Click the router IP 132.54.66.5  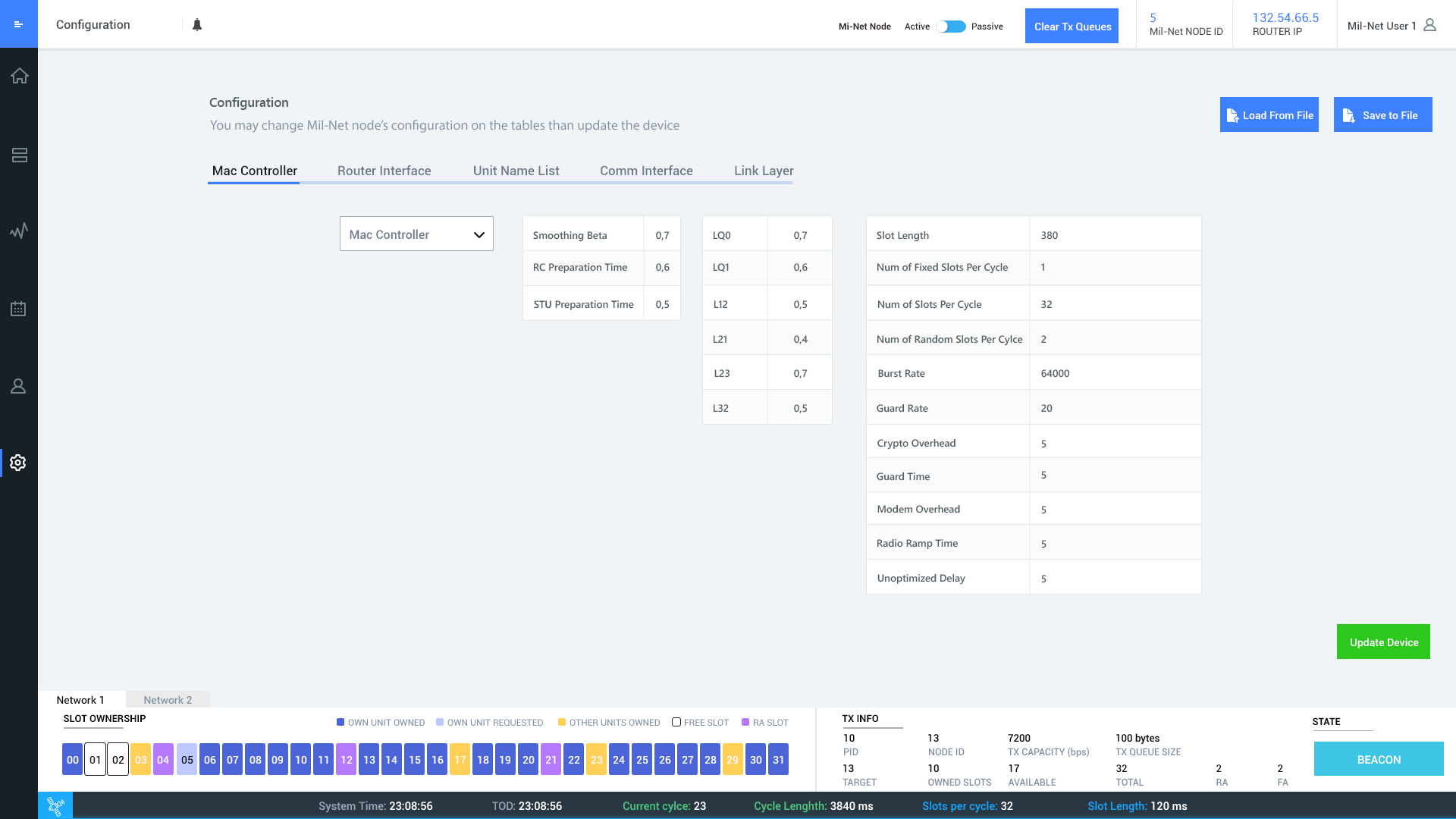[x=1285, y=17]
